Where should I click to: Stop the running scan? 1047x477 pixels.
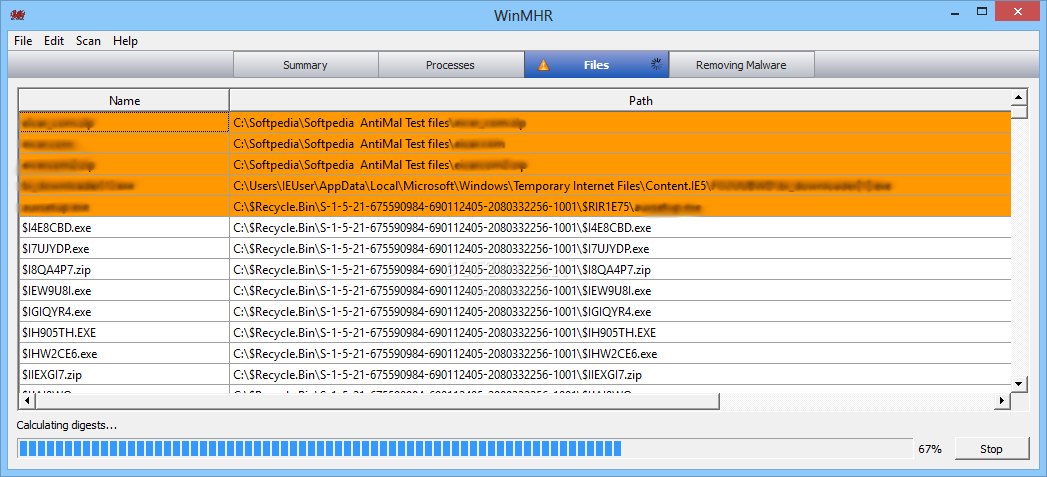pos(991,449)
